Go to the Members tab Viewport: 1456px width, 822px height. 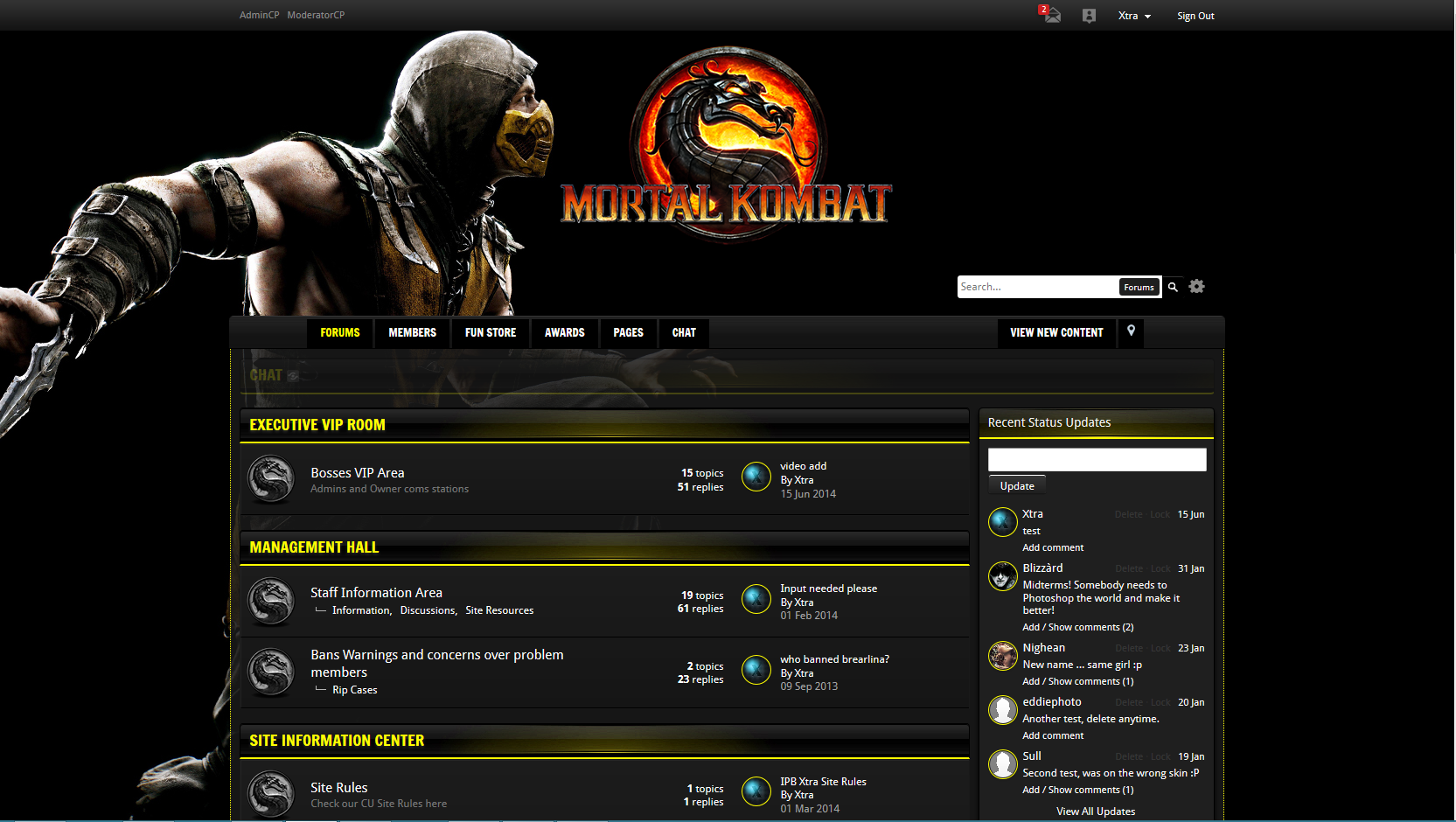[x=413, y=332]
